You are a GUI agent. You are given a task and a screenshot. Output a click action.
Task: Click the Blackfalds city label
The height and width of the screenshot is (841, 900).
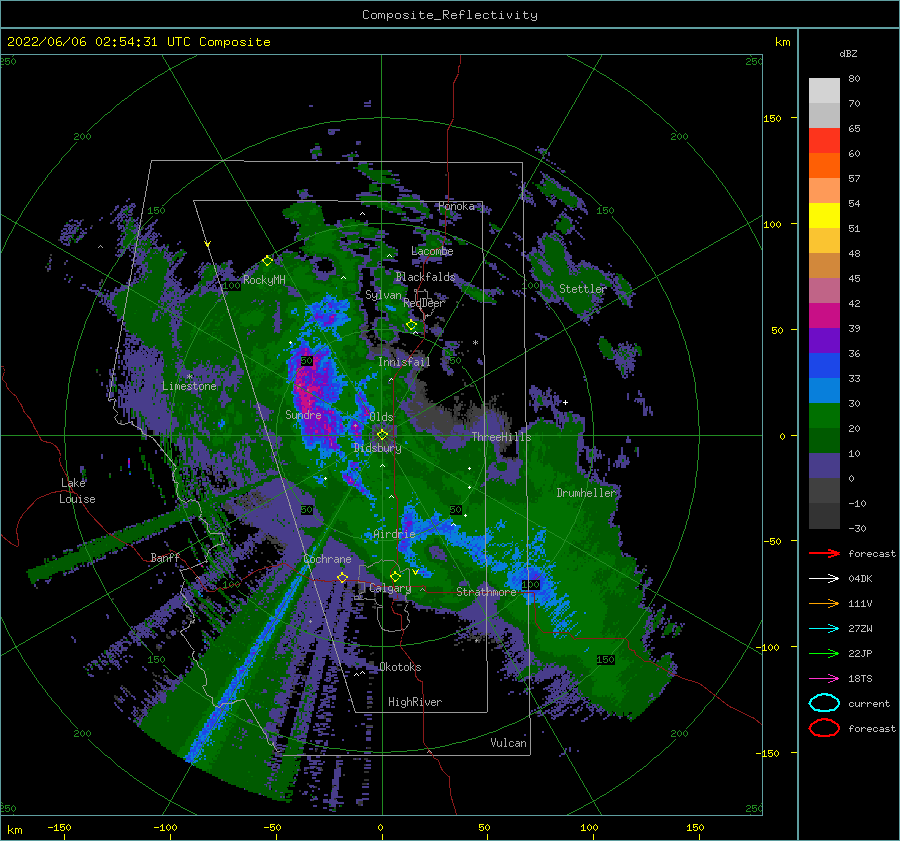(425, 277)
